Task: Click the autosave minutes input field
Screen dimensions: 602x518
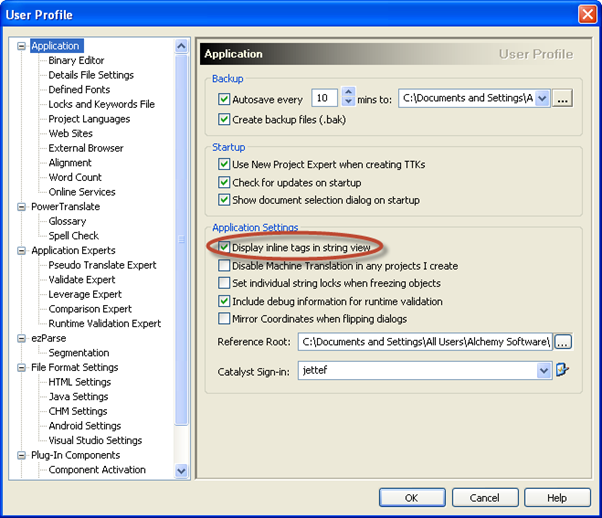Action: [x=324, y=98]
